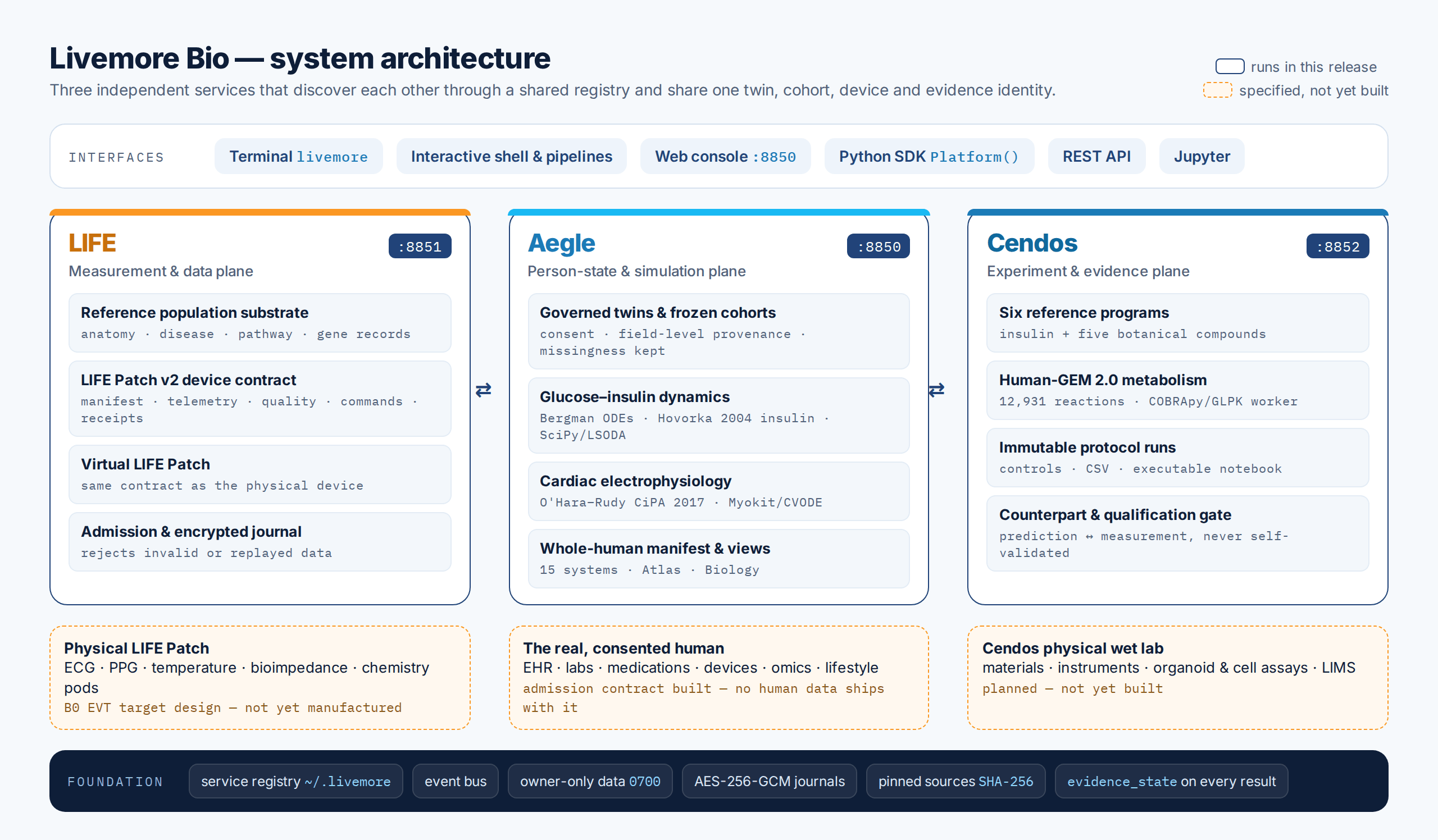Image resolution: width=1438 pixels, height=840 pixels.
Task: Click the LIFE service heading
Action: click(x=93, y=244)
